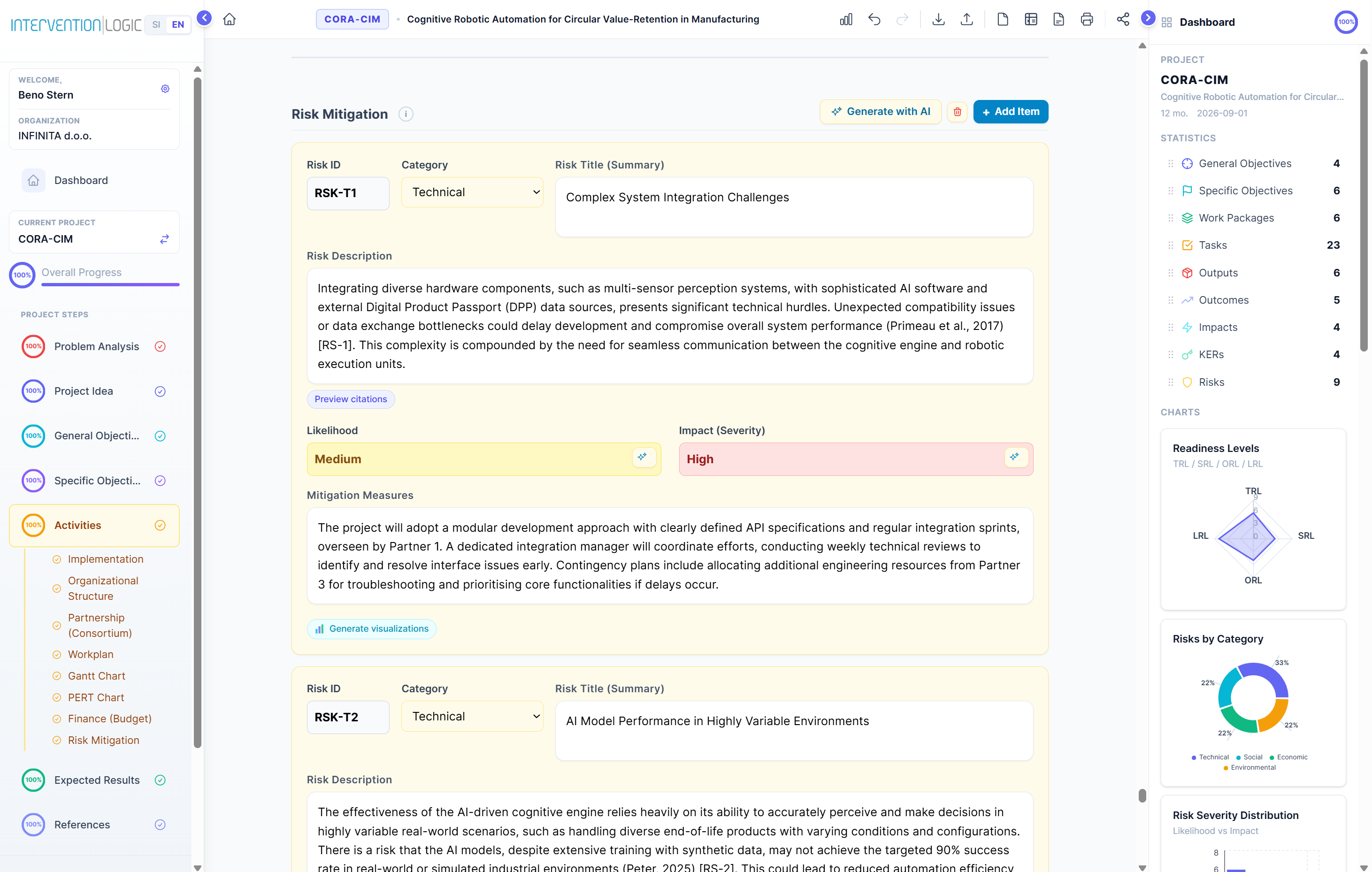
Task: Toggle the General Objectives completion check
Action: [160, 436]
